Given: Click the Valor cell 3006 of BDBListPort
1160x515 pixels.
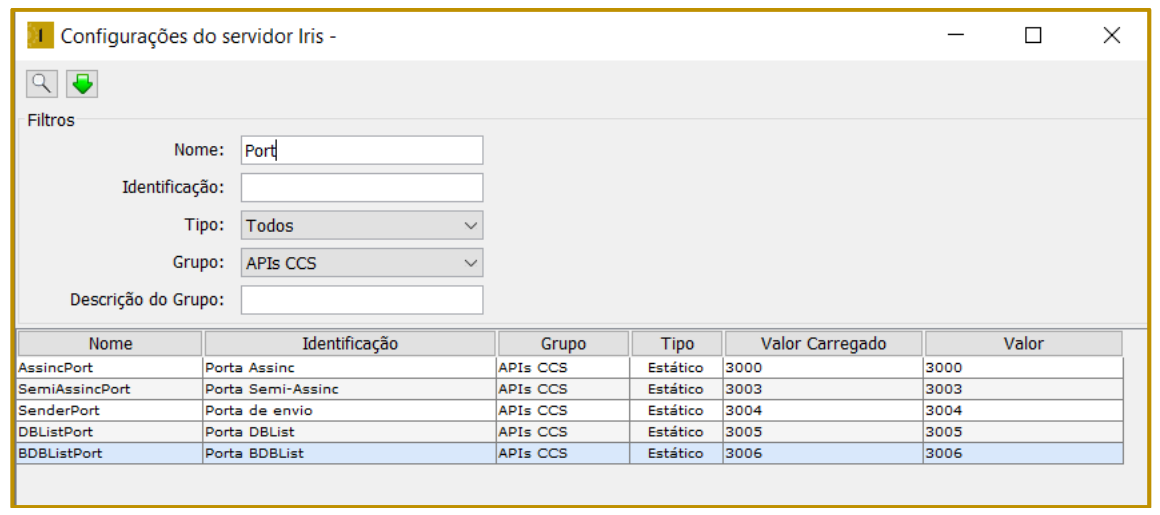Looking at the screenshot, I should [x=1022, y=454].
